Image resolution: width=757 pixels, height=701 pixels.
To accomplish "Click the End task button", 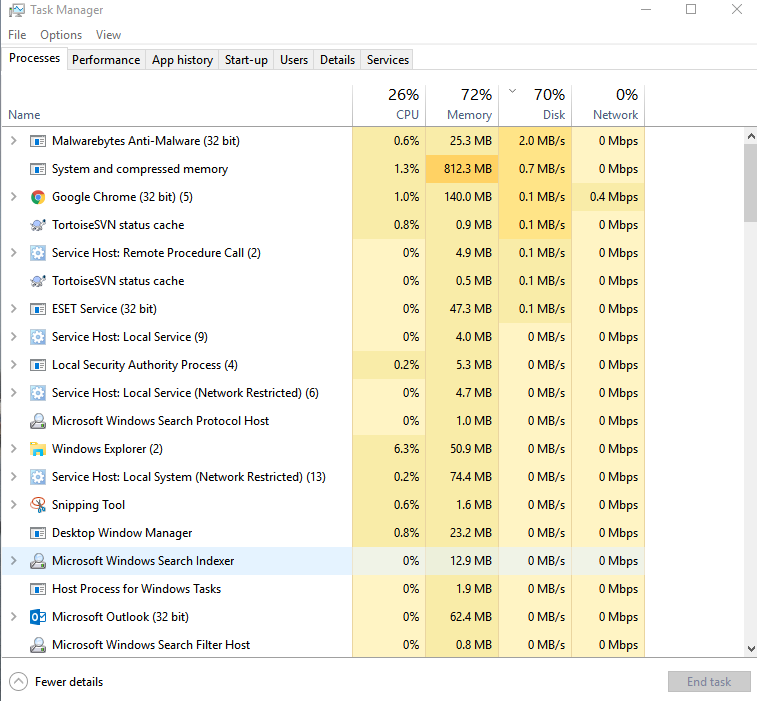I will pos(709,682).
